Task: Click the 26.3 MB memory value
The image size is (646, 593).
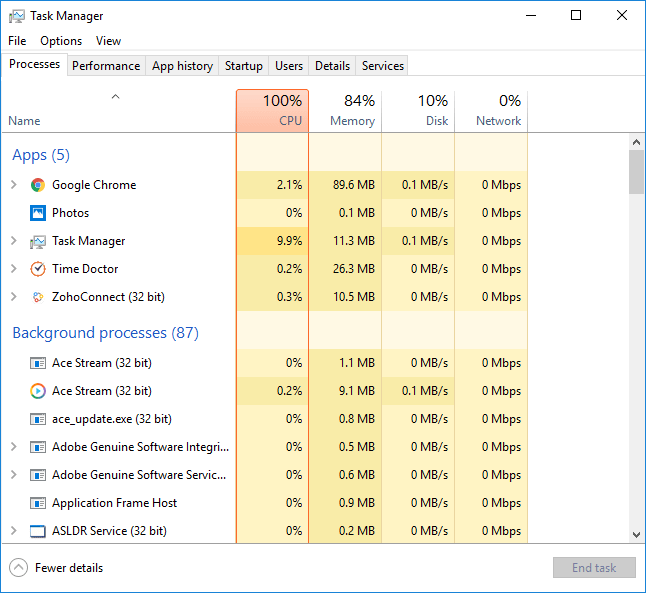Action: [354, 269]
